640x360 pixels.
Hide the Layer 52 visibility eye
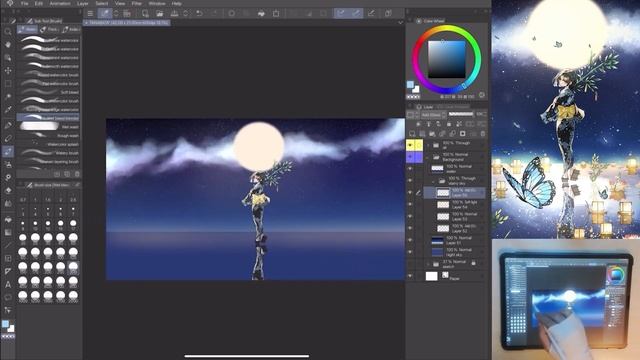[410, 228]
